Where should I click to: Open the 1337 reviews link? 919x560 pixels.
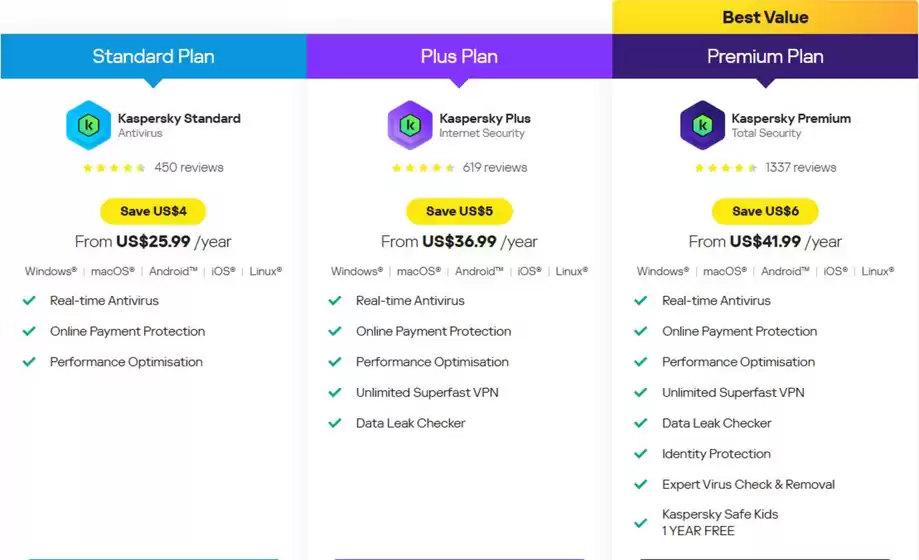tap(800, 168)
